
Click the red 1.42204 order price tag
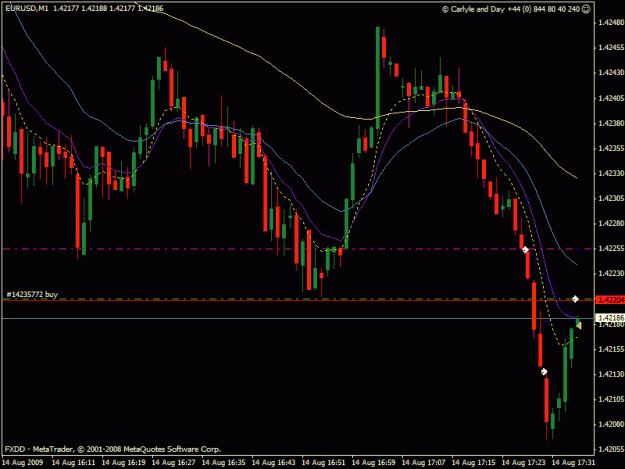coord(610,300)
